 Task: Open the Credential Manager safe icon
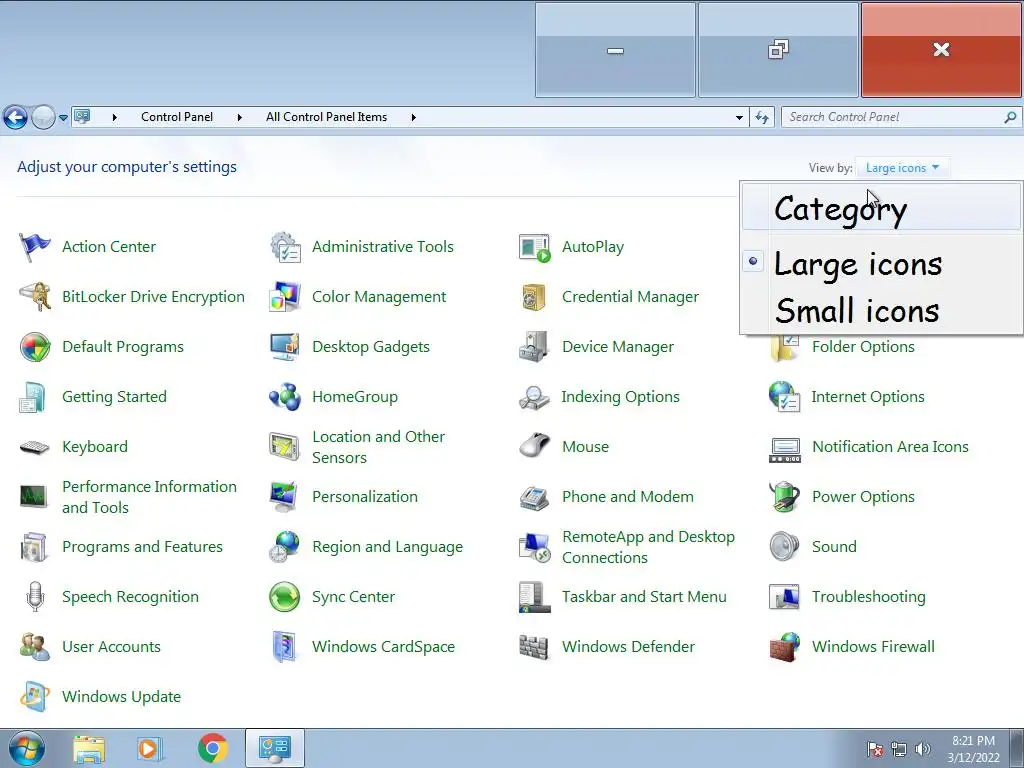(x=534, y=296)
